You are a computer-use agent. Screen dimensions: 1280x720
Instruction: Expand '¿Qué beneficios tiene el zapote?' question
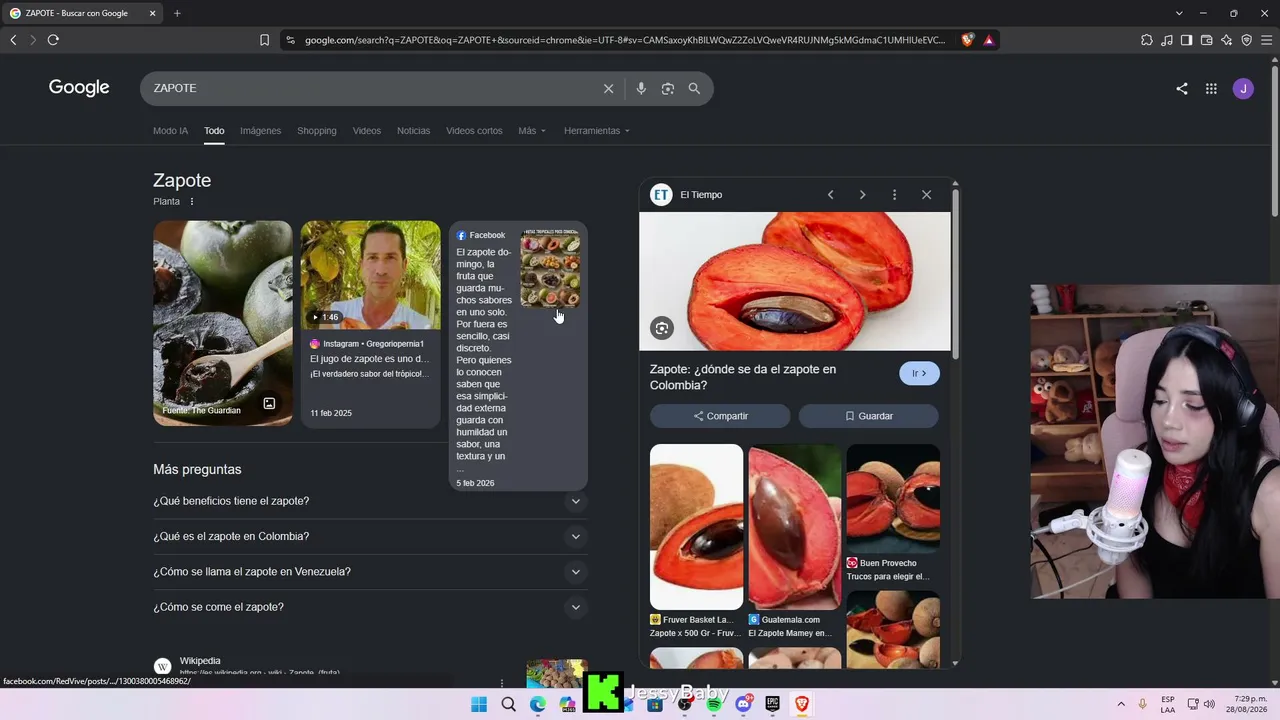click(x=370, y=501)
